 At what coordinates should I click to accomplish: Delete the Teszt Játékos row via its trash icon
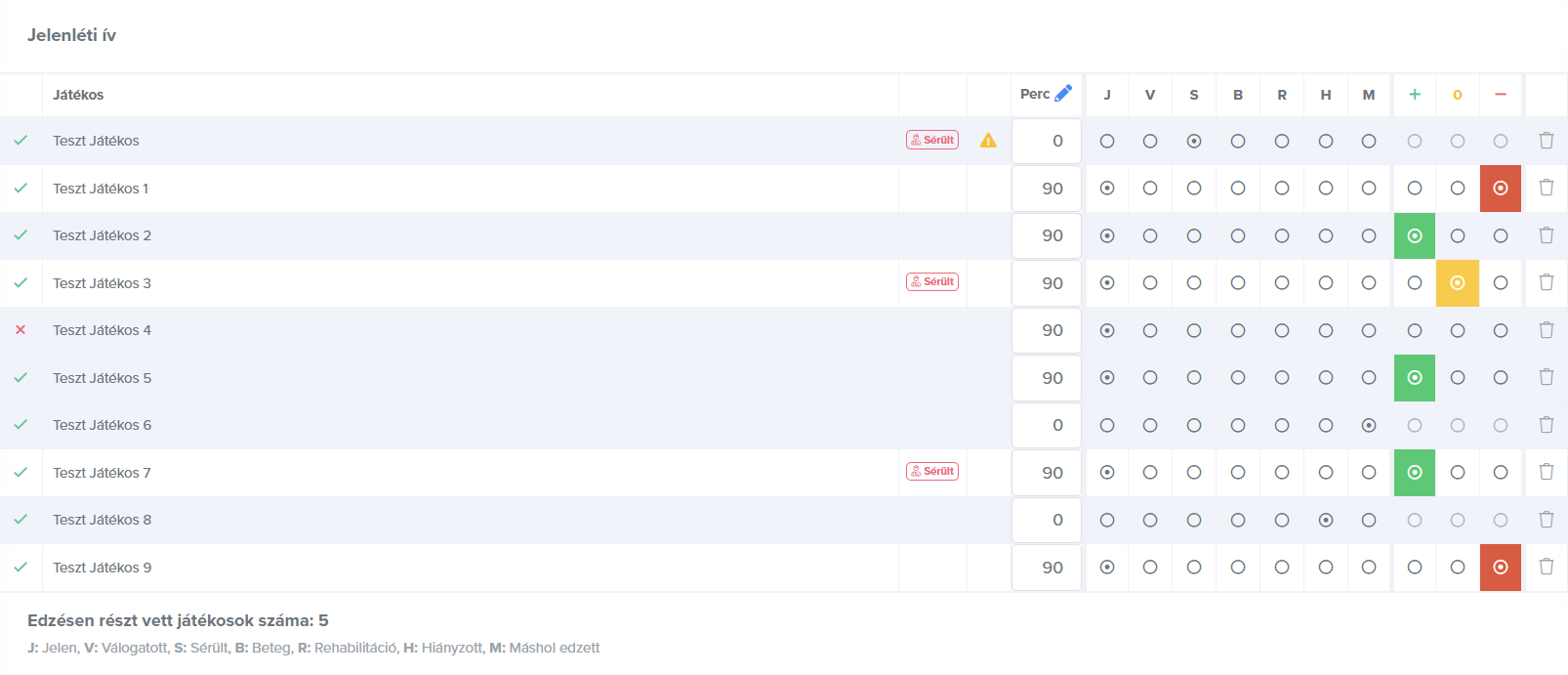(x=1547, y=141)
